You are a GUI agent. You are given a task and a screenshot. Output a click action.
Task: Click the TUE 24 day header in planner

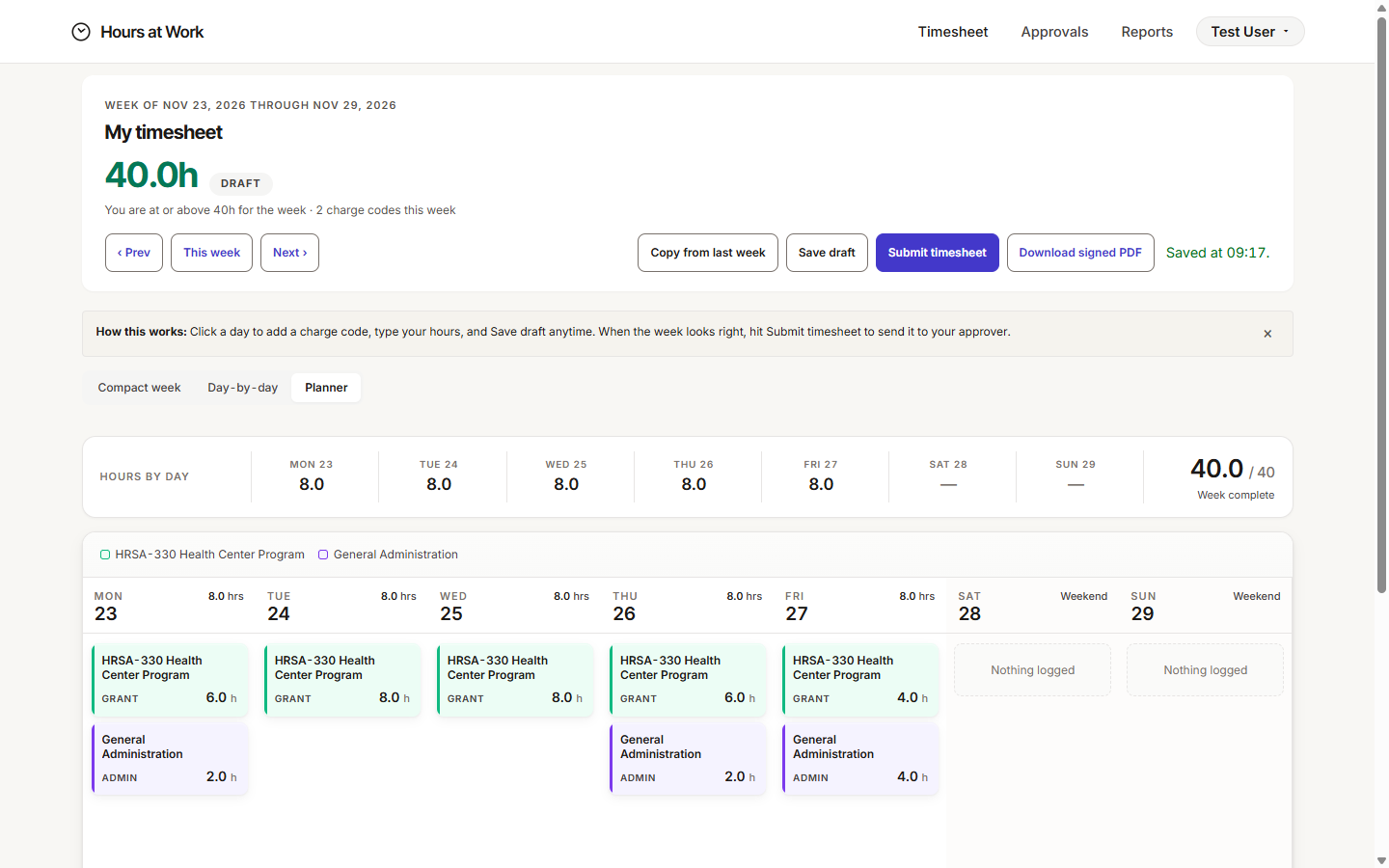coord(341,607)
